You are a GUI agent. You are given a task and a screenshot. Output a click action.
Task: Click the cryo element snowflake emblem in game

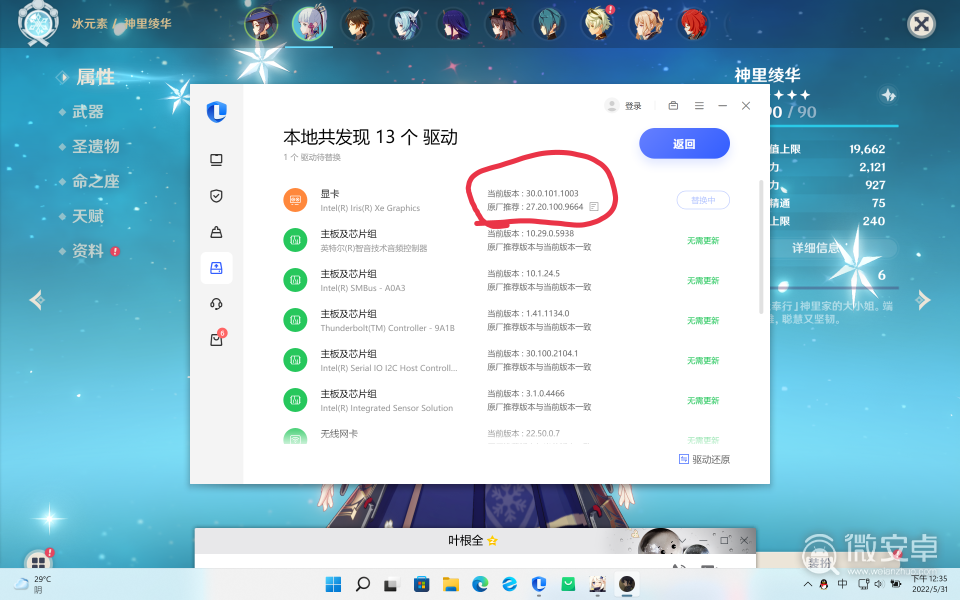[38, 23]
